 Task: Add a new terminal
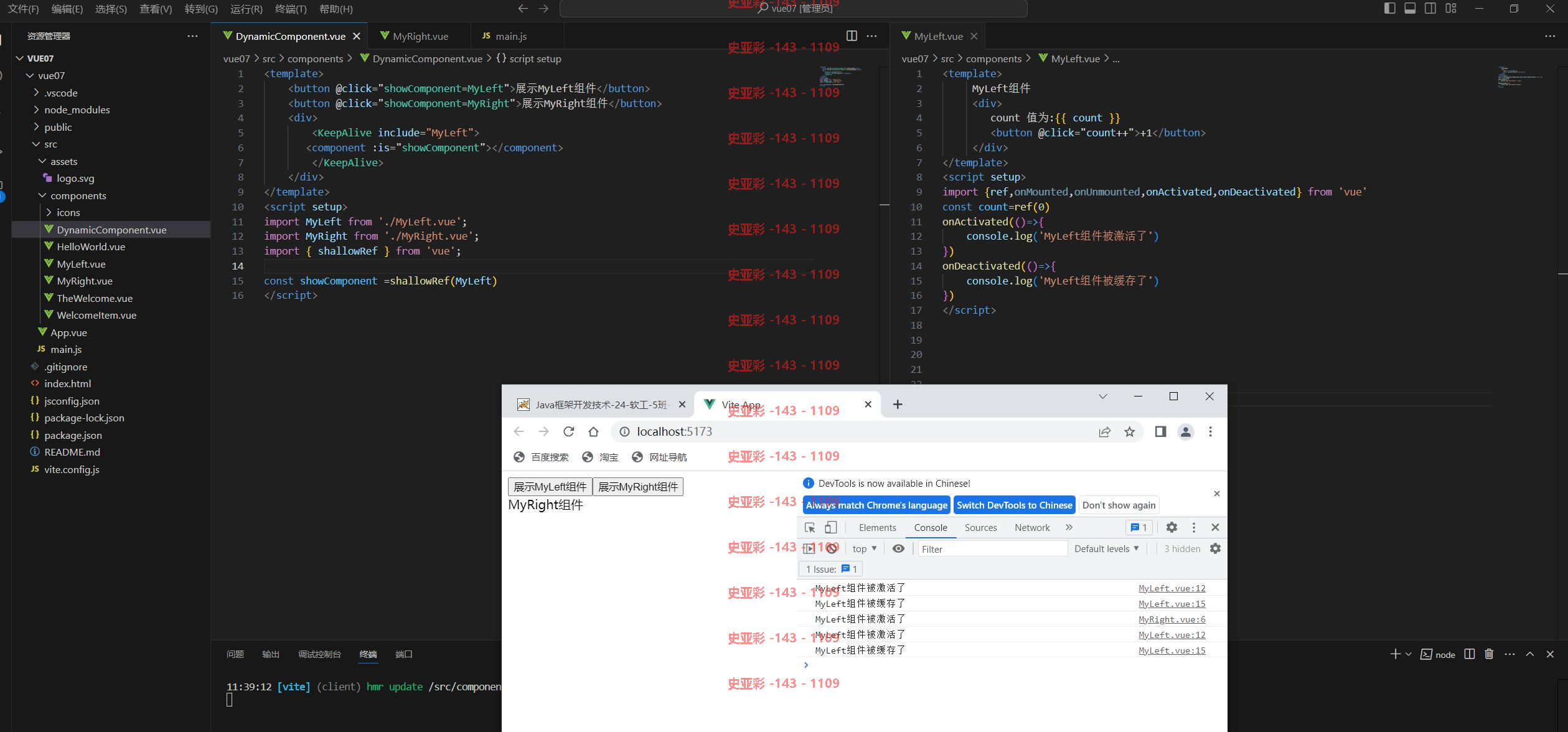(1395, 654)
